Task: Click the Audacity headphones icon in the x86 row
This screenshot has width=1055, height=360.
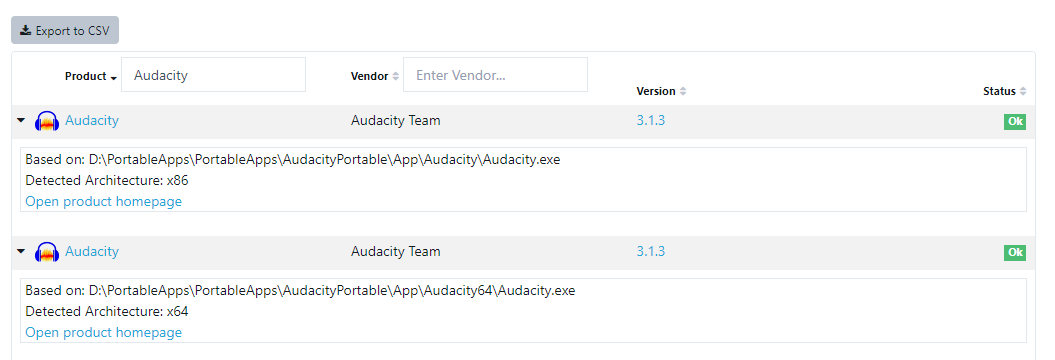Action: click(47, 121)
